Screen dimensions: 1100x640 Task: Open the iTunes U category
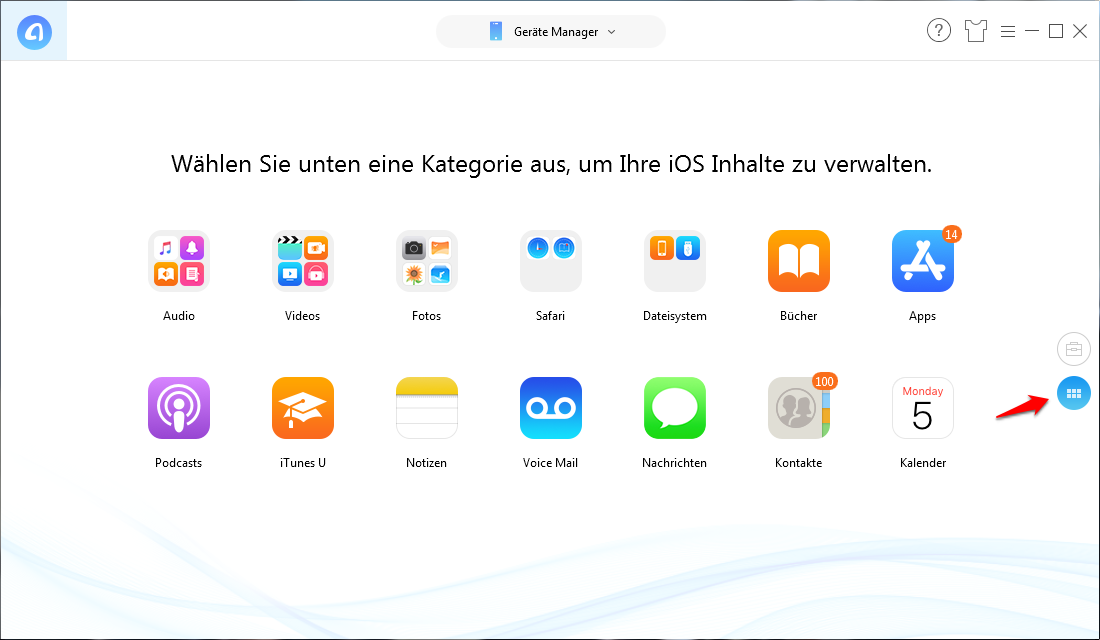[302, 408]
